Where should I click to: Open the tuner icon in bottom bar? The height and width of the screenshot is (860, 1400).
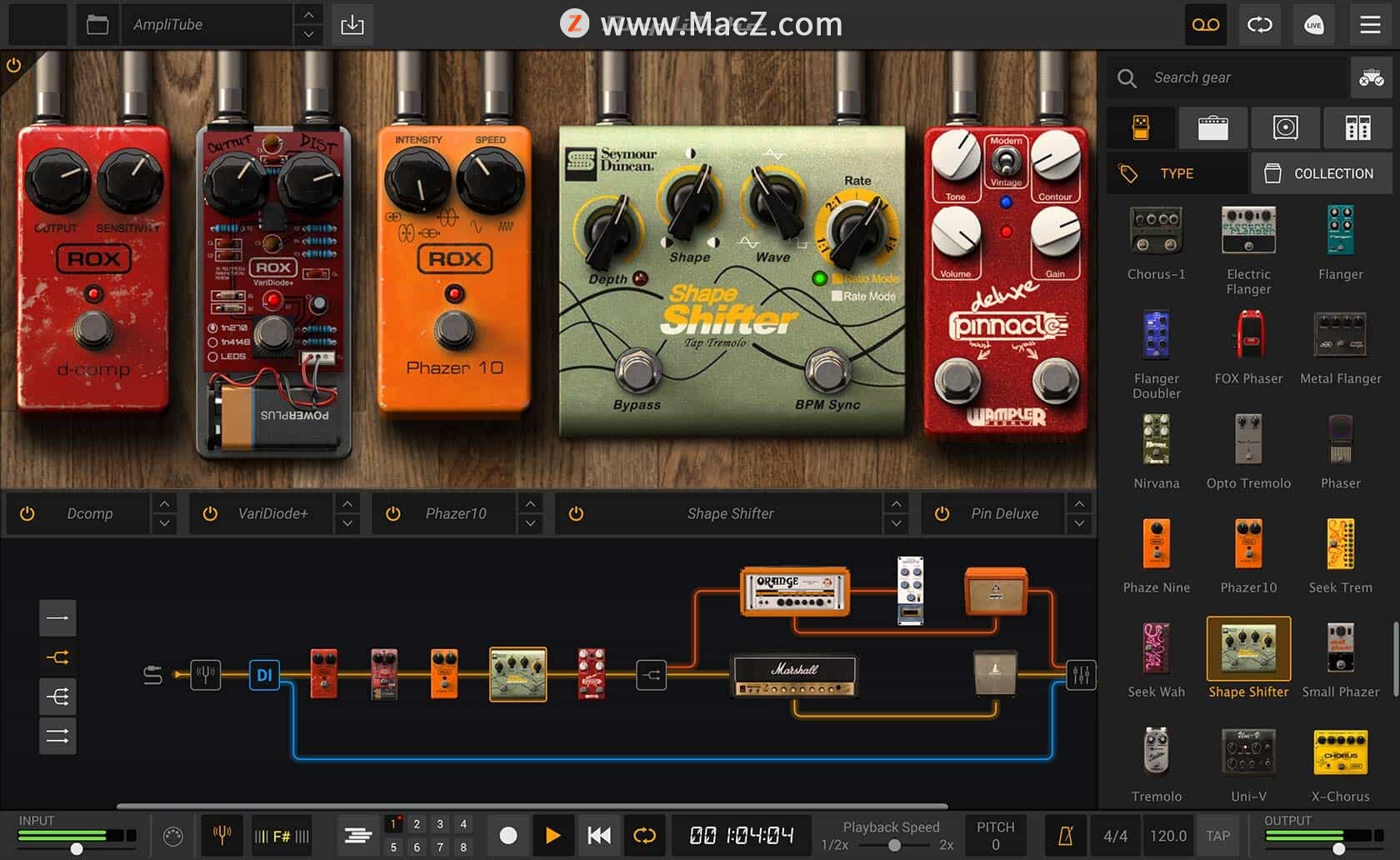pyautogui.click(x=222, y=835)
